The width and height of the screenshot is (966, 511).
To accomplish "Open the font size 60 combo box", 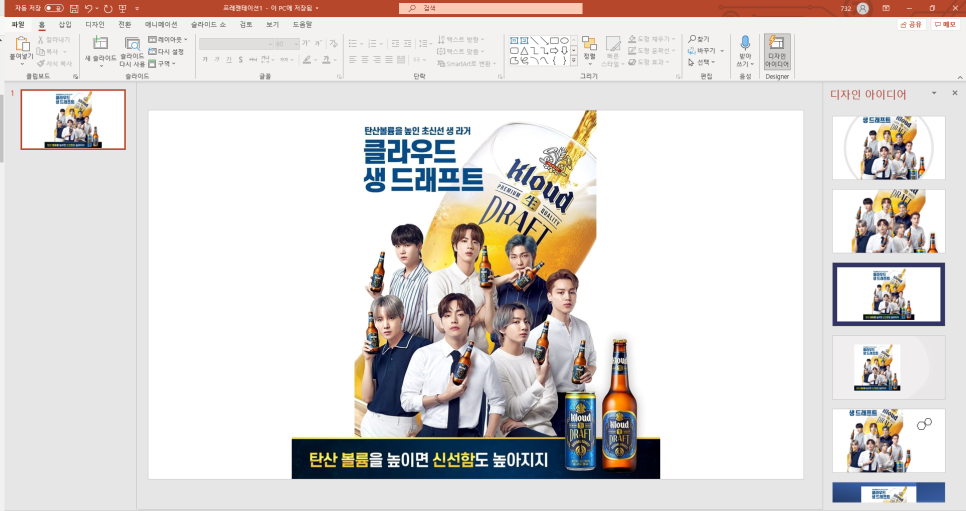I will click(287, 44).
